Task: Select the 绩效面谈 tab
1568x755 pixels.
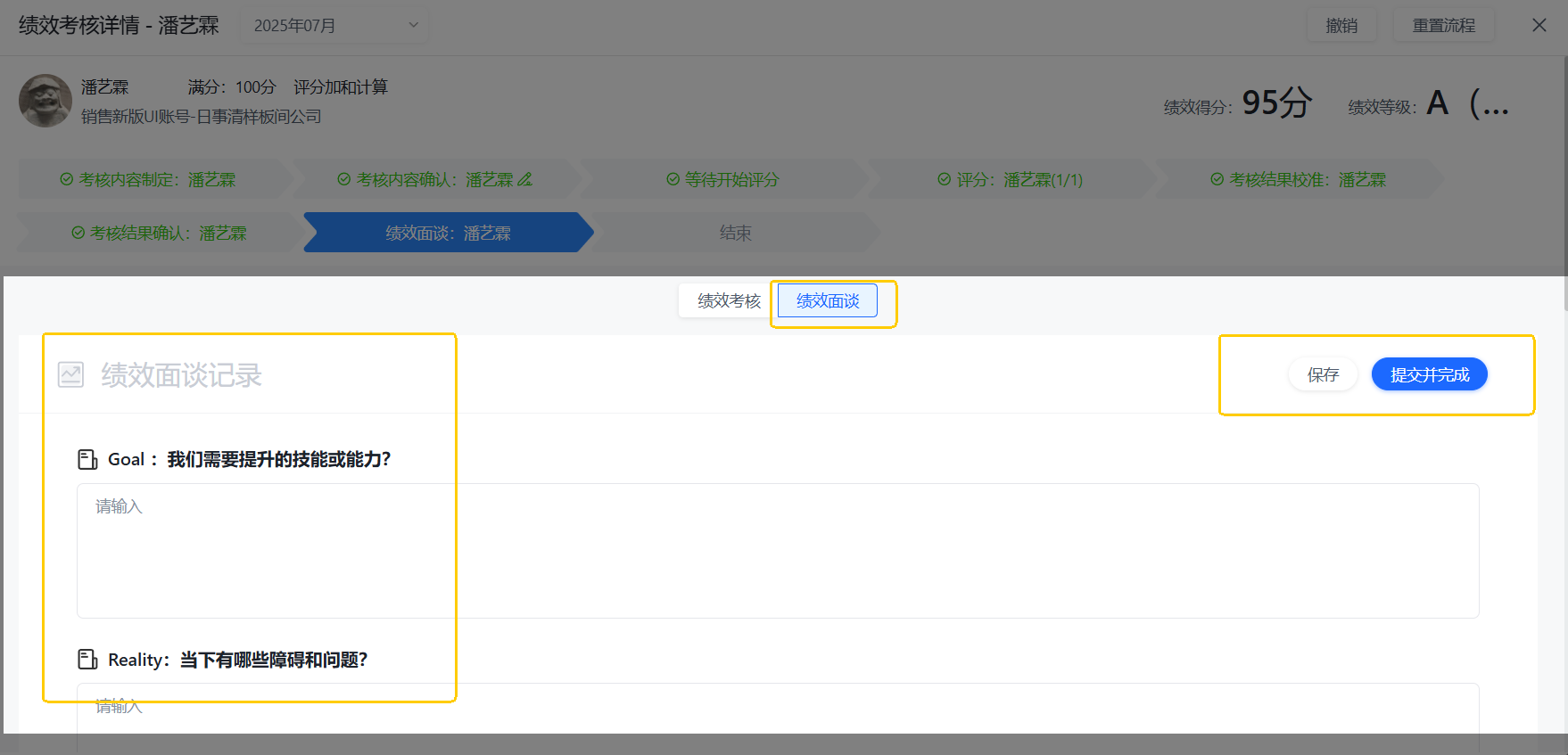Action: [828, 301]
